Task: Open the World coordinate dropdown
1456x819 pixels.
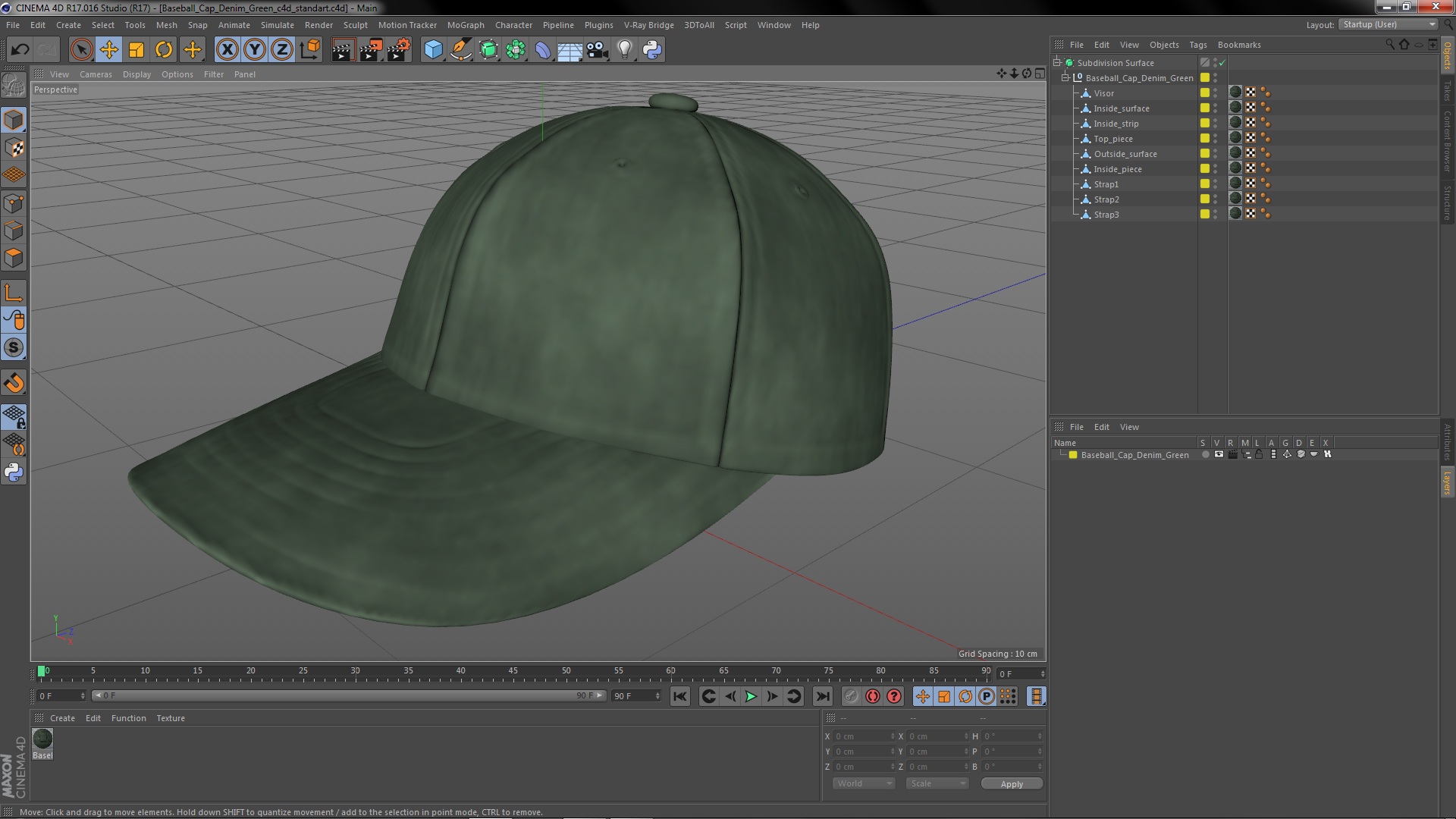Action: tap(864, 783)
